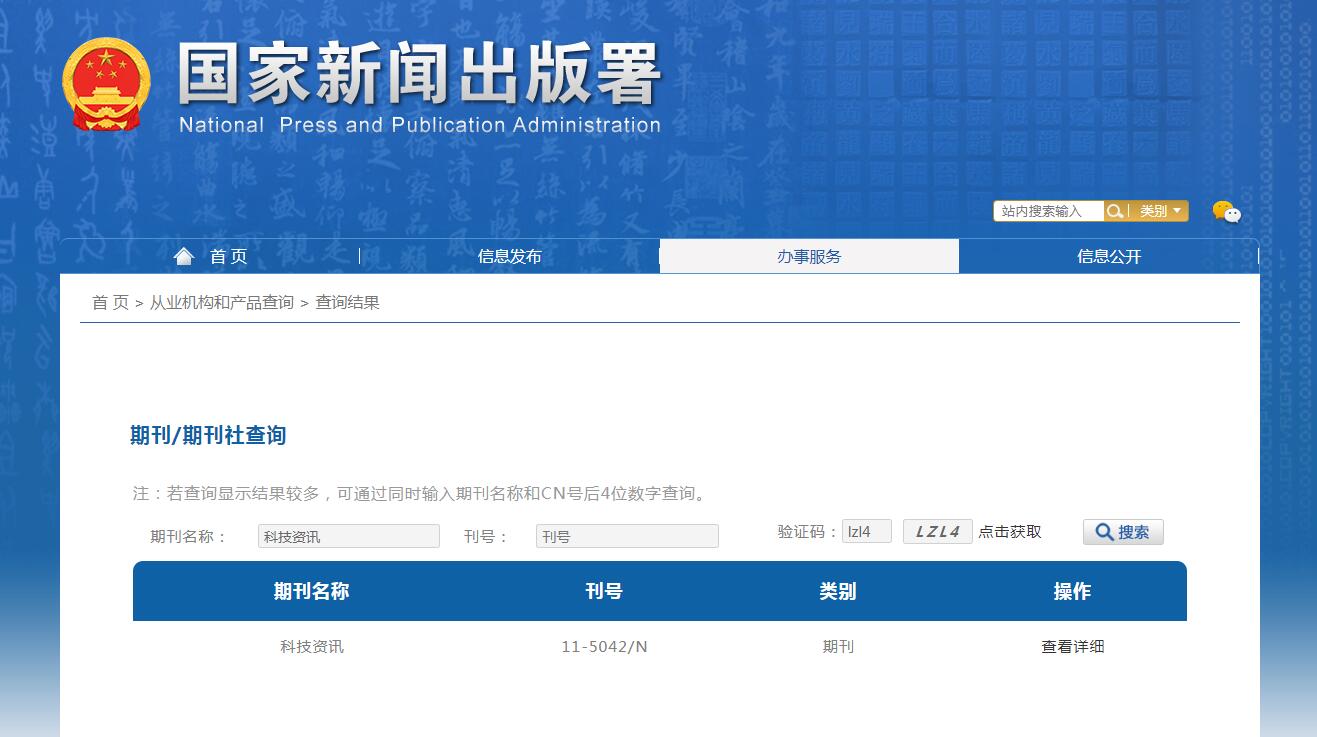Click the 搜索 search button
The image size is (1317, 737).
(1122, 531)
